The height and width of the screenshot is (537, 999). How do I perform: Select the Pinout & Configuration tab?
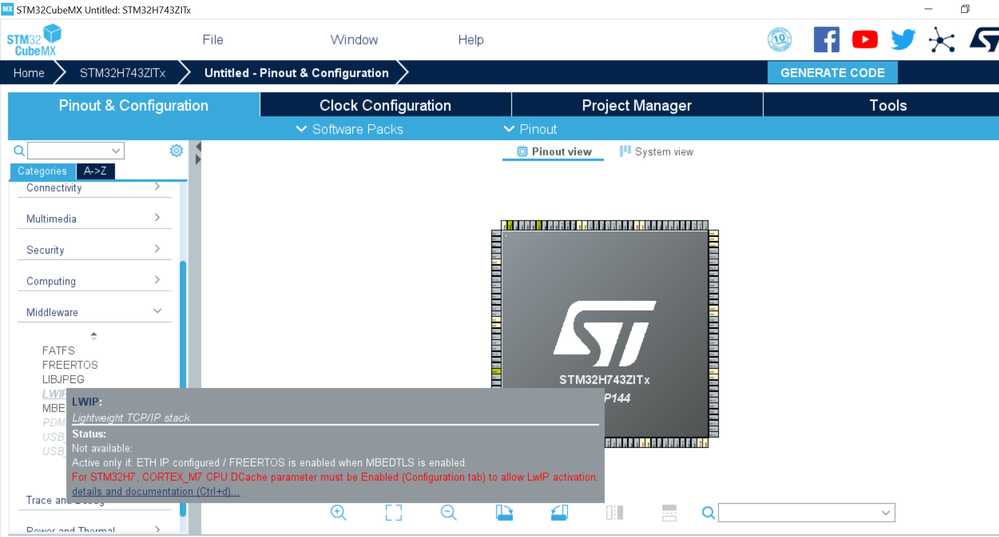coord(133,105)
